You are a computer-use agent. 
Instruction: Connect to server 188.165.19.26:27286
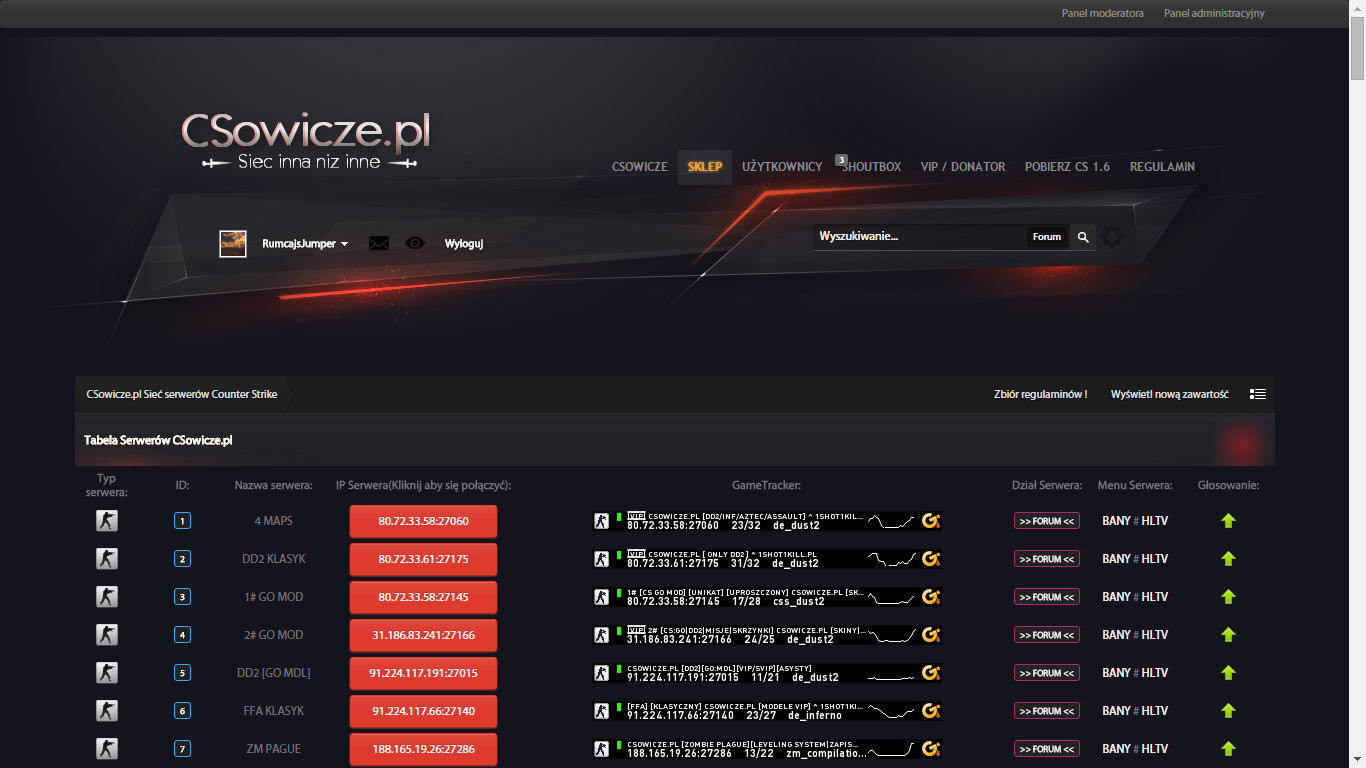423,749
